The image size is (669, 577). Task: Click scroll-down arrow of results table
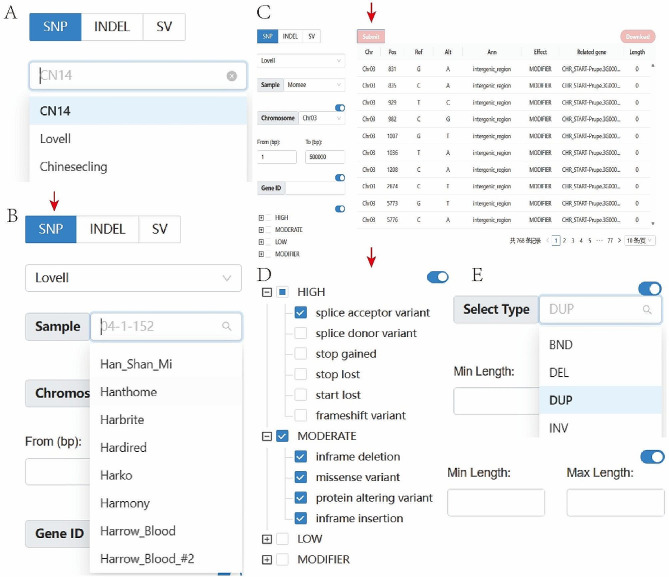click(x=652, y=223)
